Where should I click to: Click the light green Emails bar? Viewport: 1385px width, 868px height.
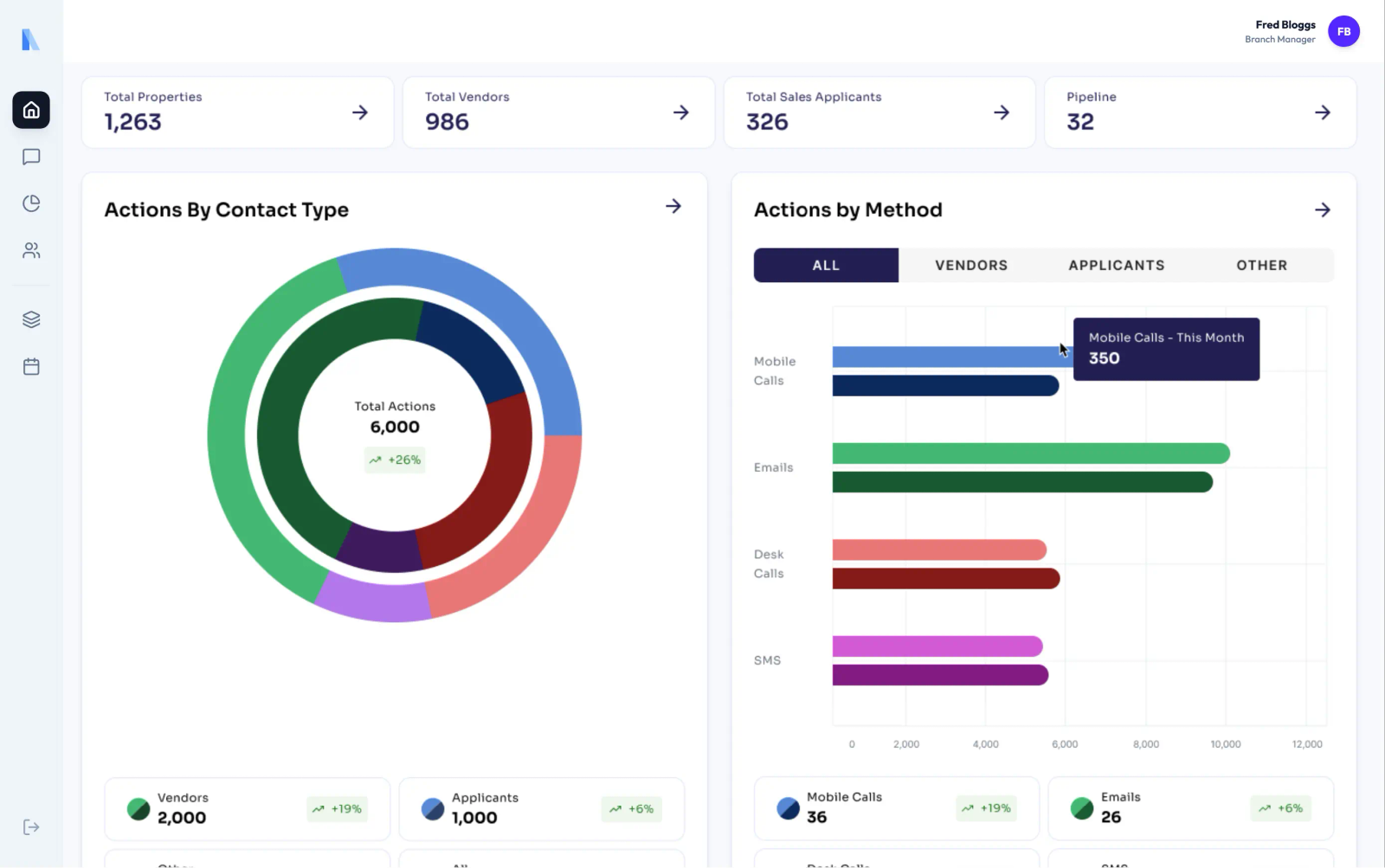point(1031,453)
